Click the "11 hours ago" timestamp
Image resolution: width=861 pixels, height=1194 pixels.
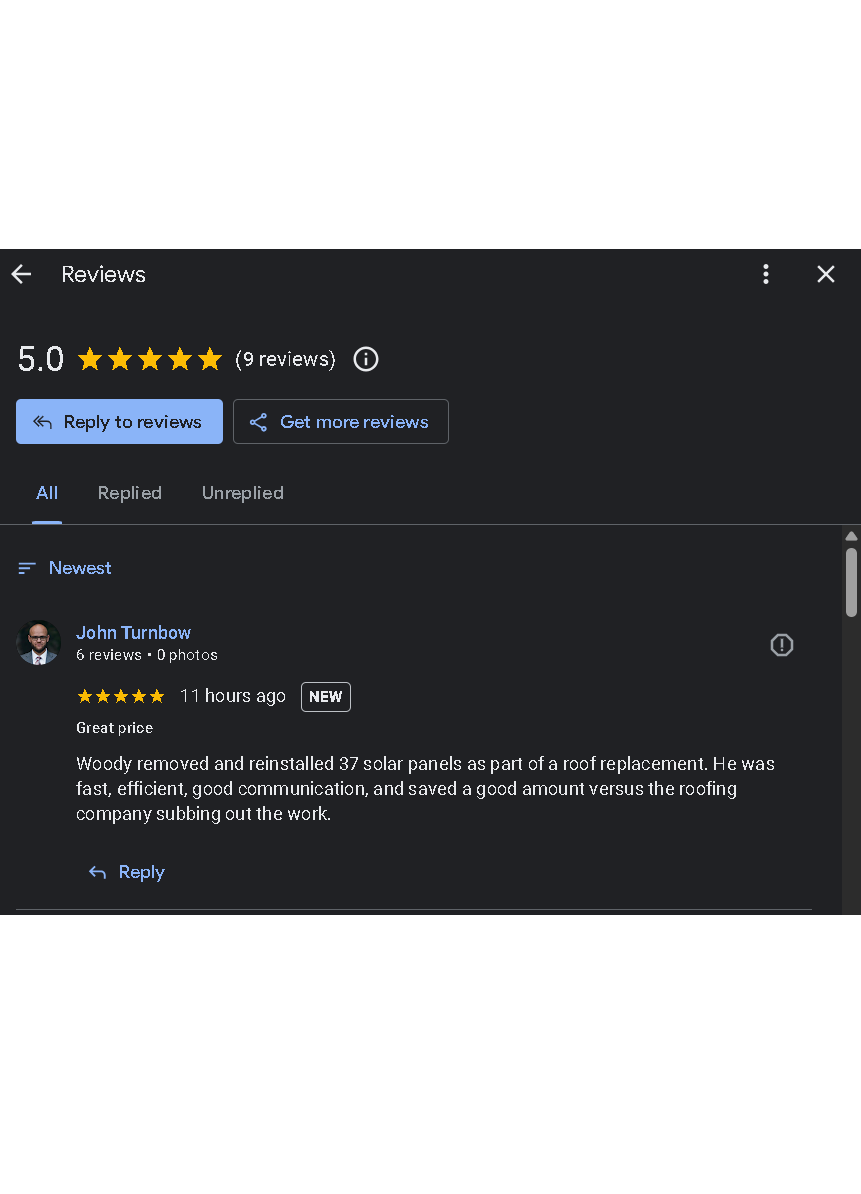pos(233,696)
